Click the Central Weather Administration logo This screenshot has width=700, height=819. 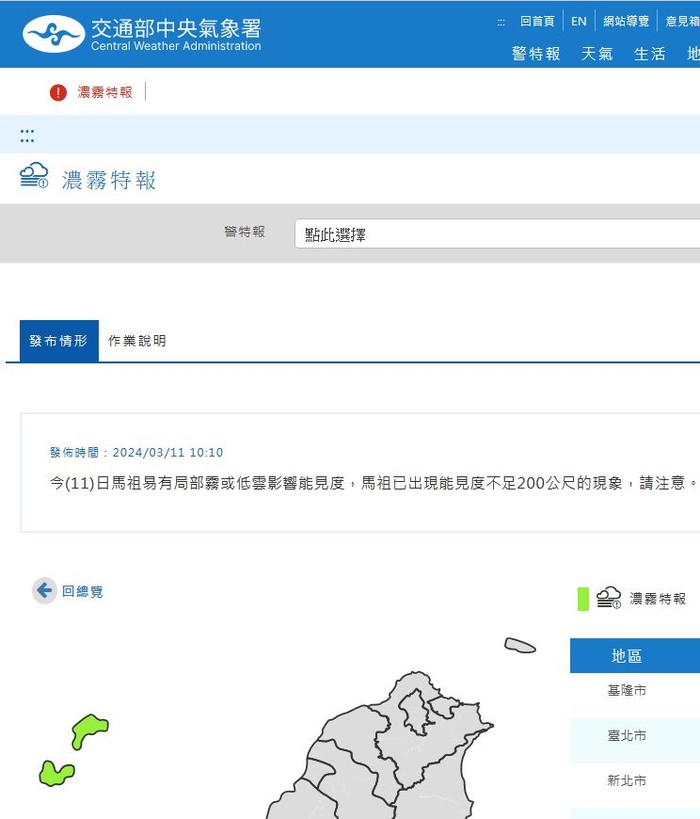pos(142,34)
